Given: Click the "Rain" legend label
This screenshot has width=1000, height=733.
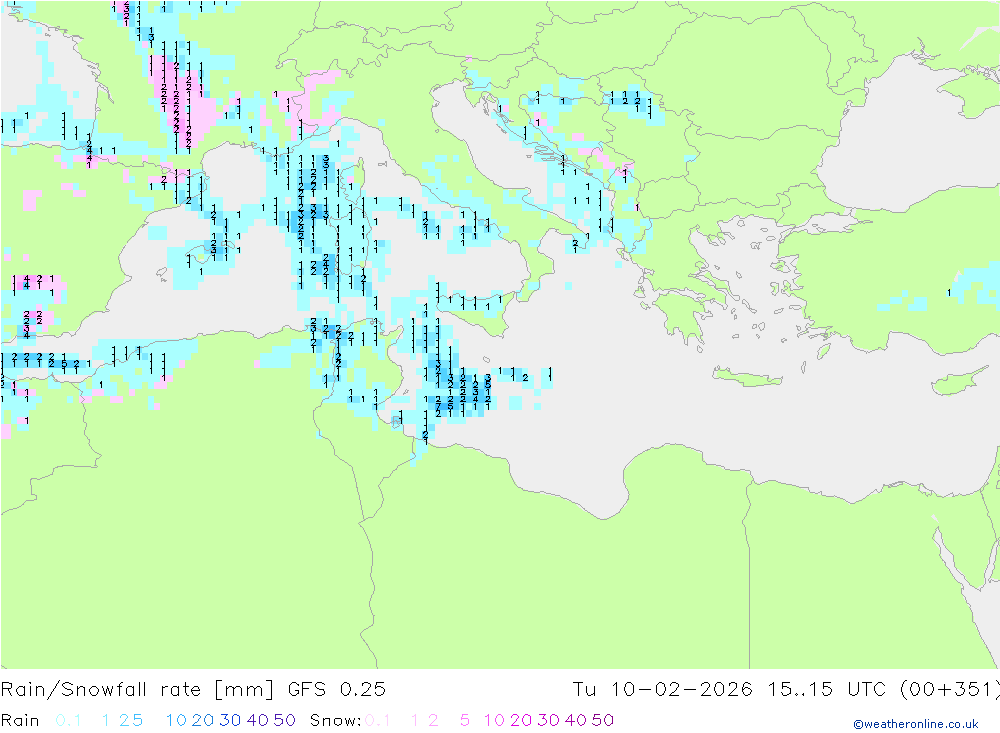Looking at the screenshot, I should (20, 720).
